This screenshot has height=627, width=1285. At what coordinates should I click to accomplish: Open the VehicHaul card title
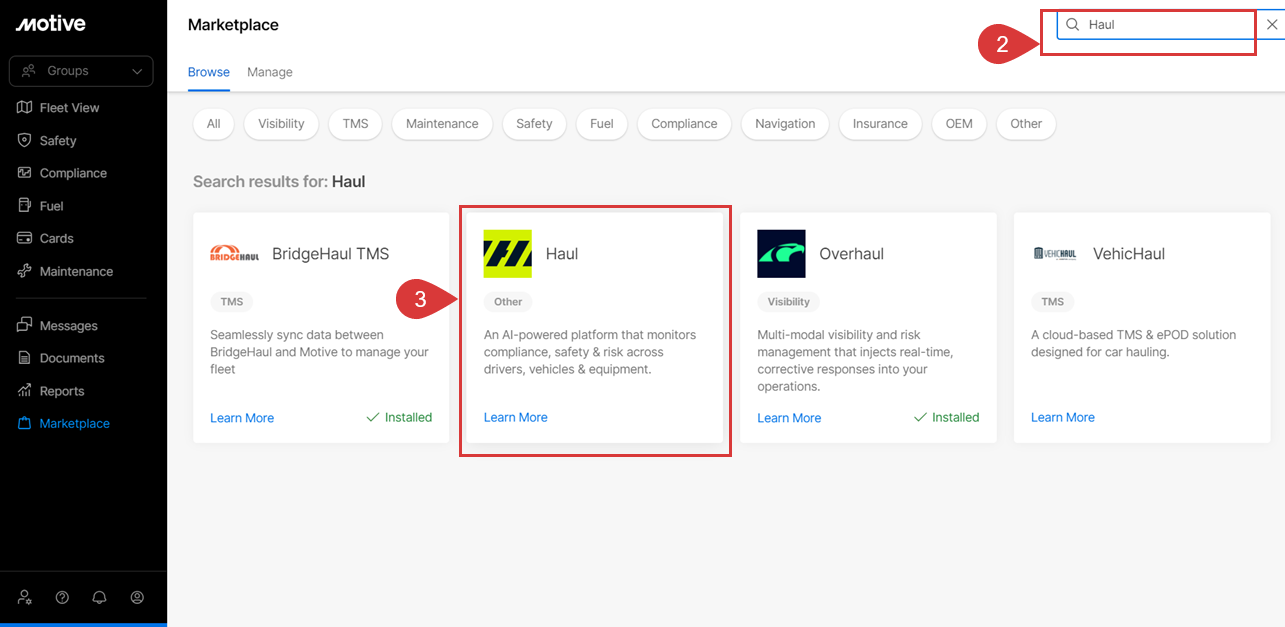[1129, 254]
